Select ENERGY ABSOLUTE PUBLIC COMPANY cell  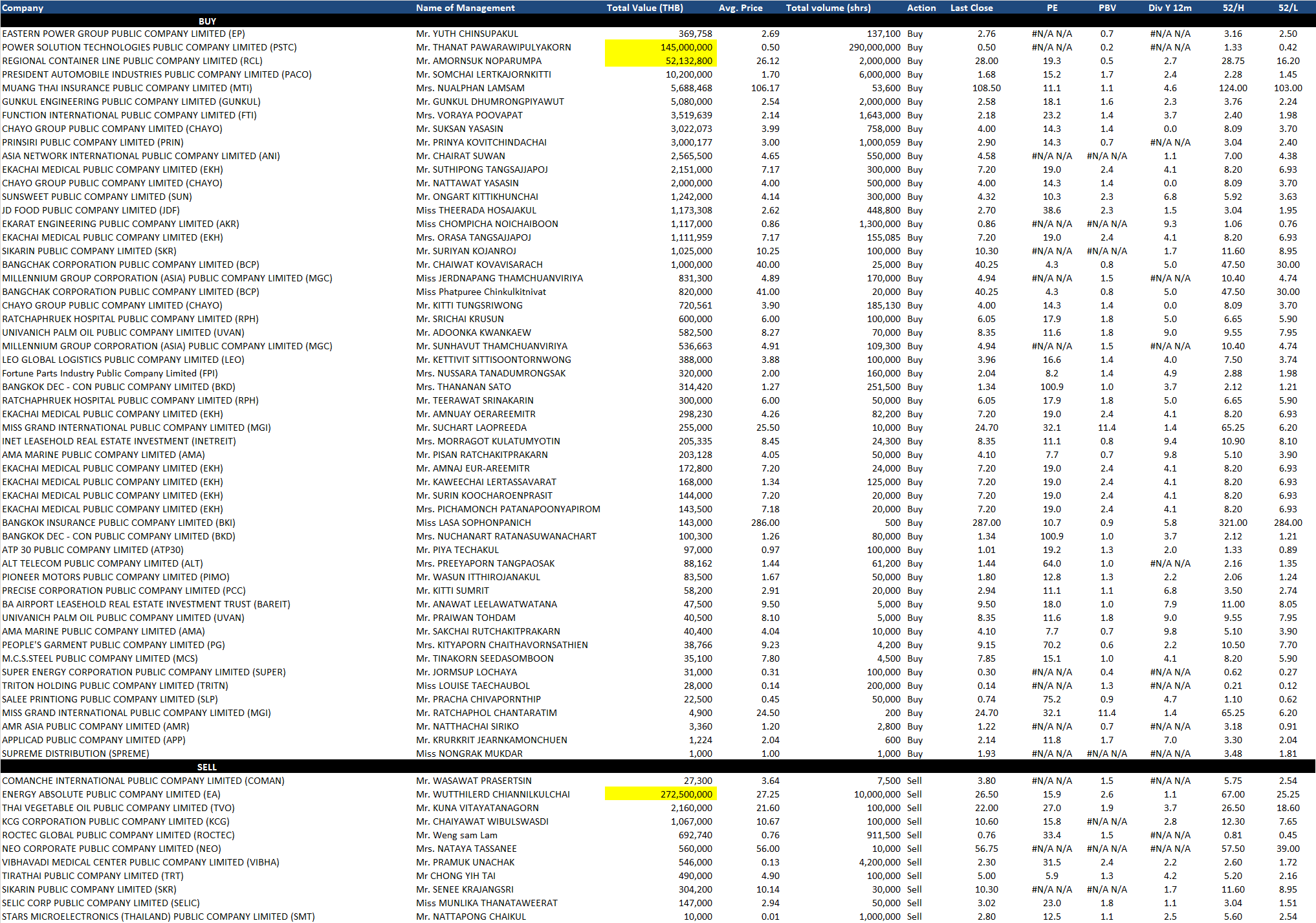pyautogui.click(x=111, y=794)
